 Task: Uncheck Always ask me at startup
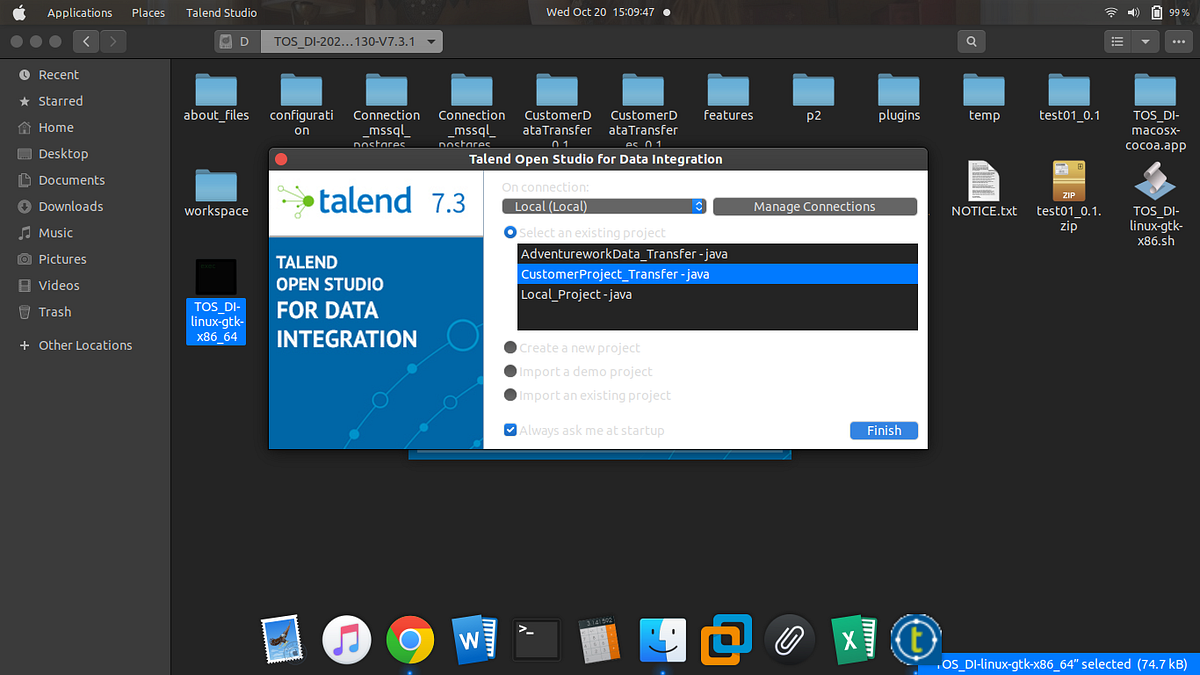click(510, 430)
